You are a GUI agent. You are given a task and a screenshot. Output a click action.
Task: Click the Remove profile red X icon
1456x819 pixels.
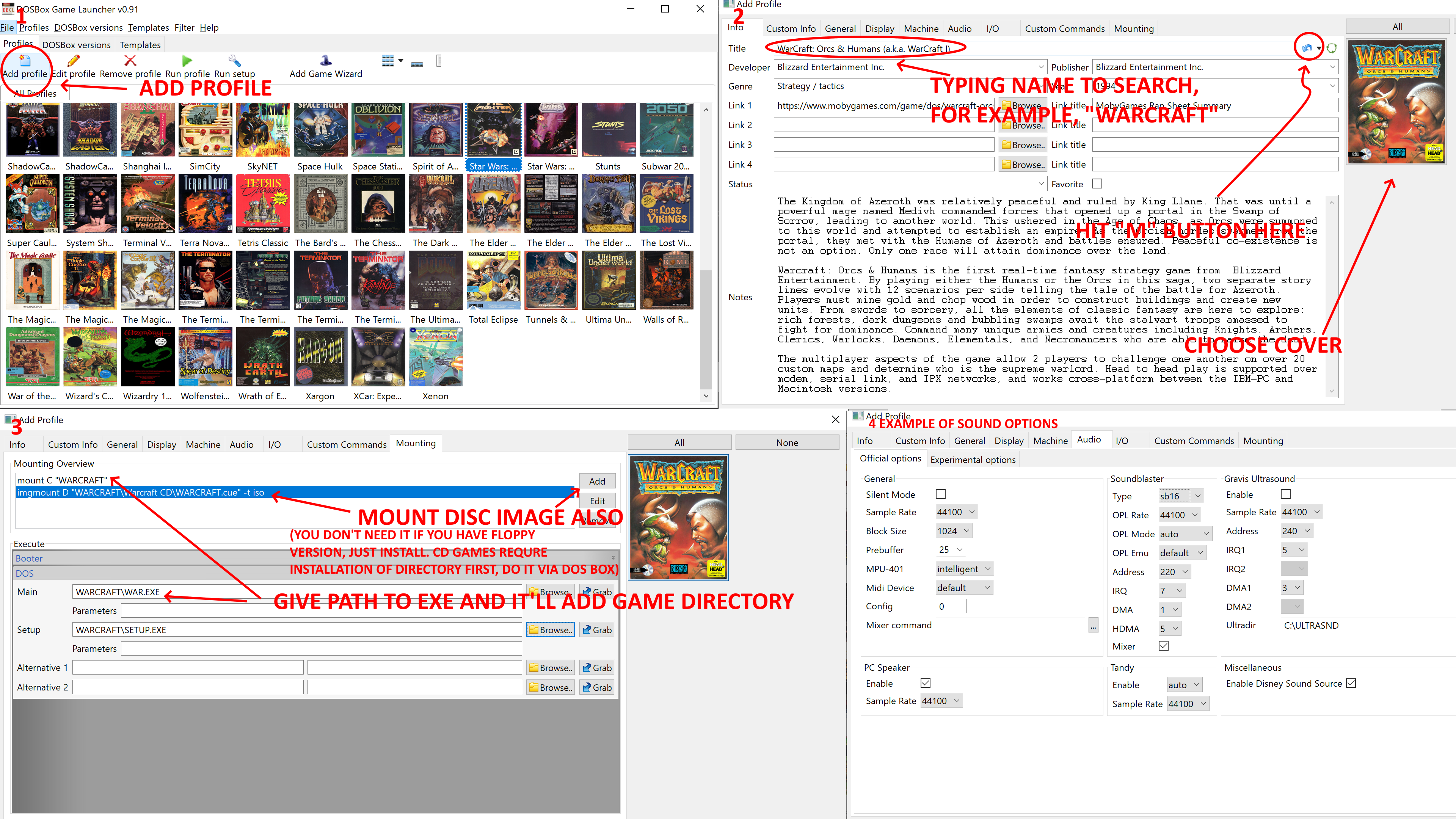pyautogui.click(x=130, y=61)
